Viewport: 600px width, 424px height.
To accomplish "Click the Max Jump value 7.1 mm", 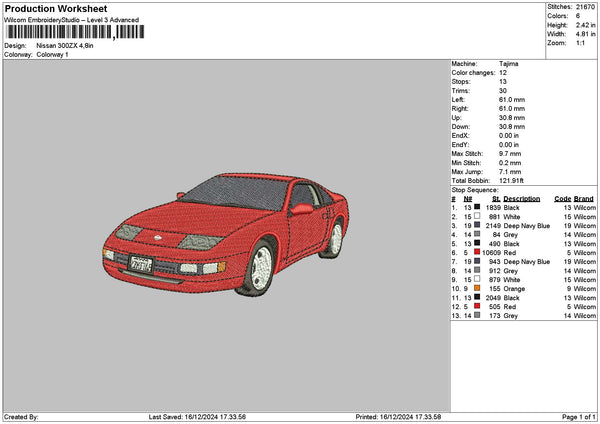I will [510, 172].
